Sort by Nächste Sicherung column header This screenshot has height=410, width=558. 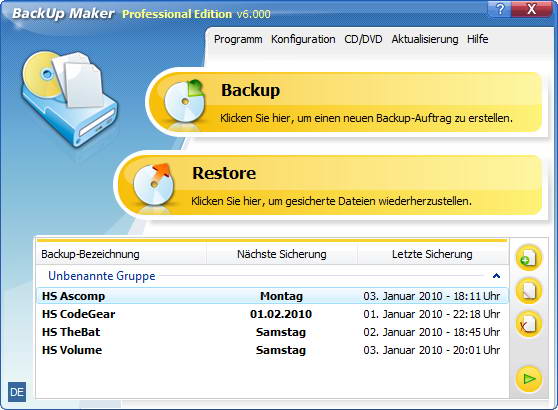282,254
